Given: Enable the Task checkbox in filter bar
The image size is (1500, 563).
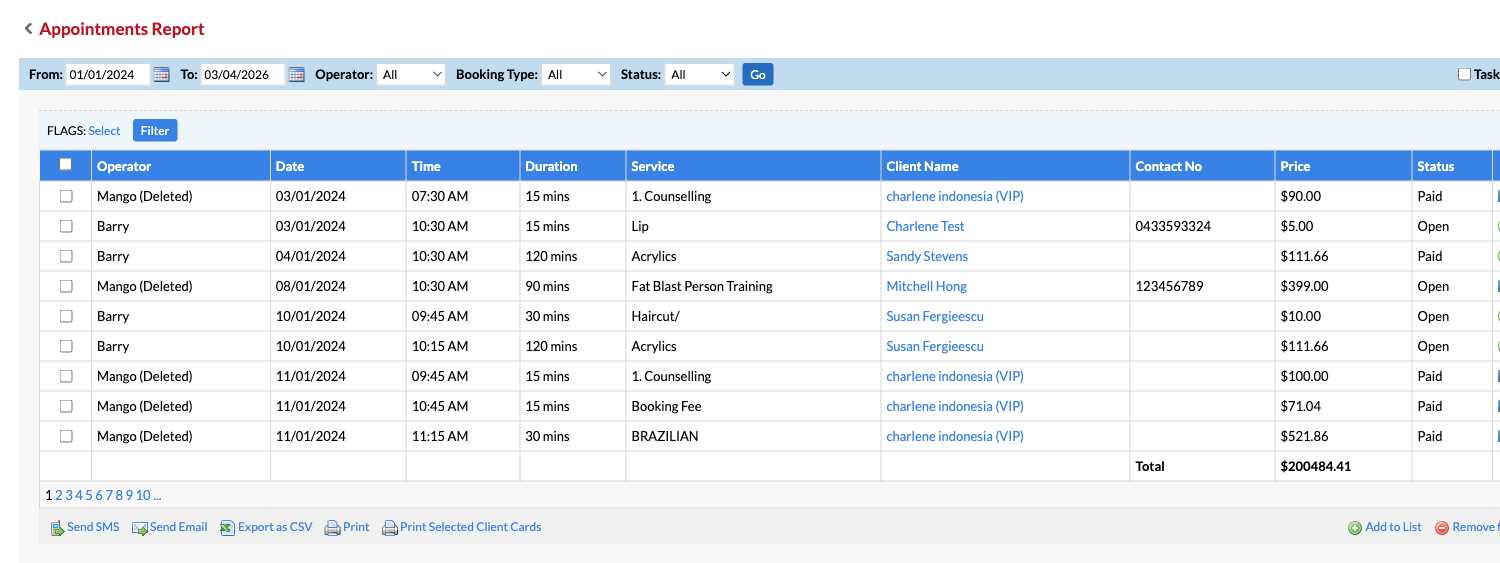Looking at the screenshot, I should point(1464,74).
